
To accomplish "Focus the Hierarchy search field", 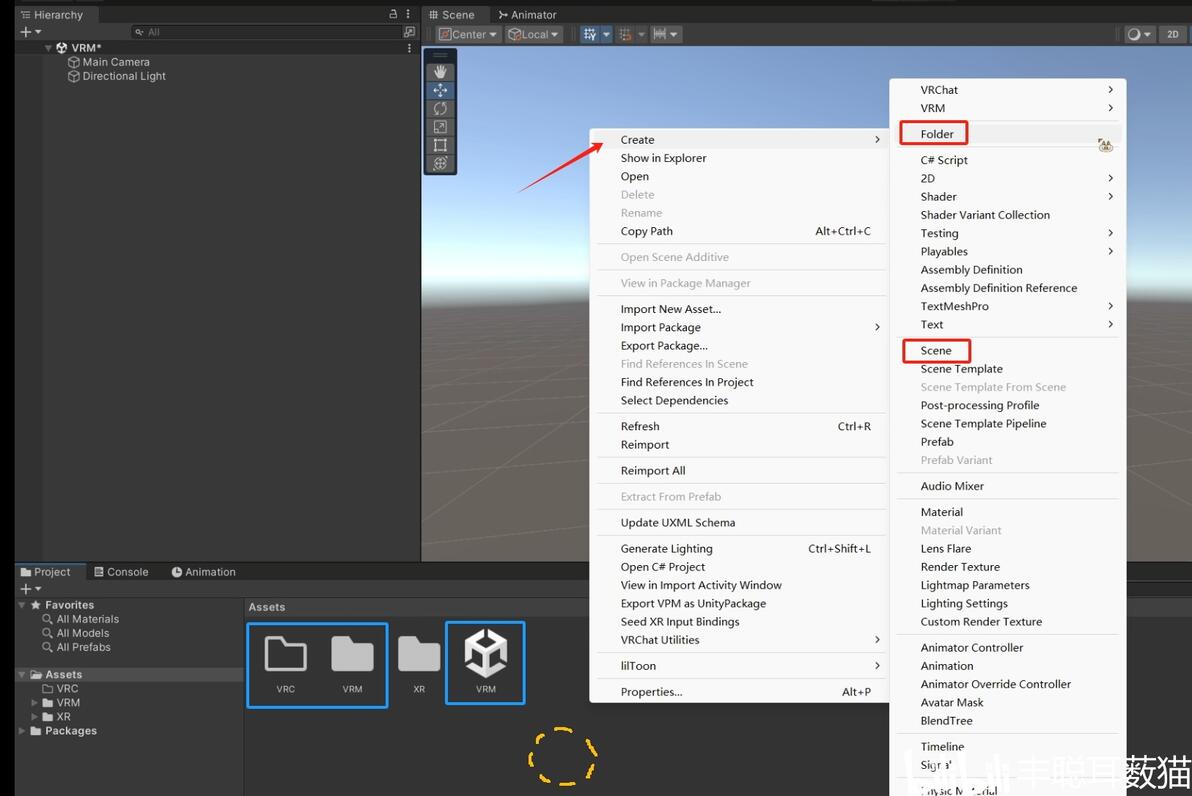I will 266,32.
